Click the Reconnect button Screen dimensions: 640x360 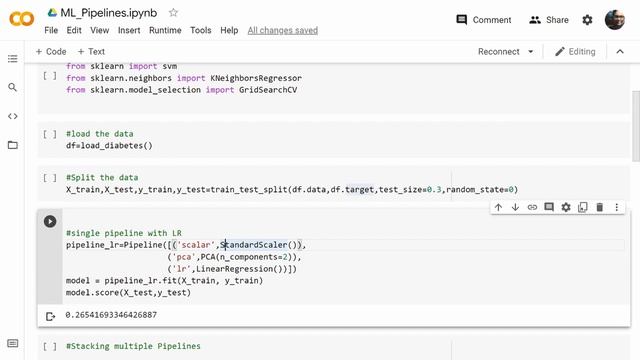click(498, 51)
